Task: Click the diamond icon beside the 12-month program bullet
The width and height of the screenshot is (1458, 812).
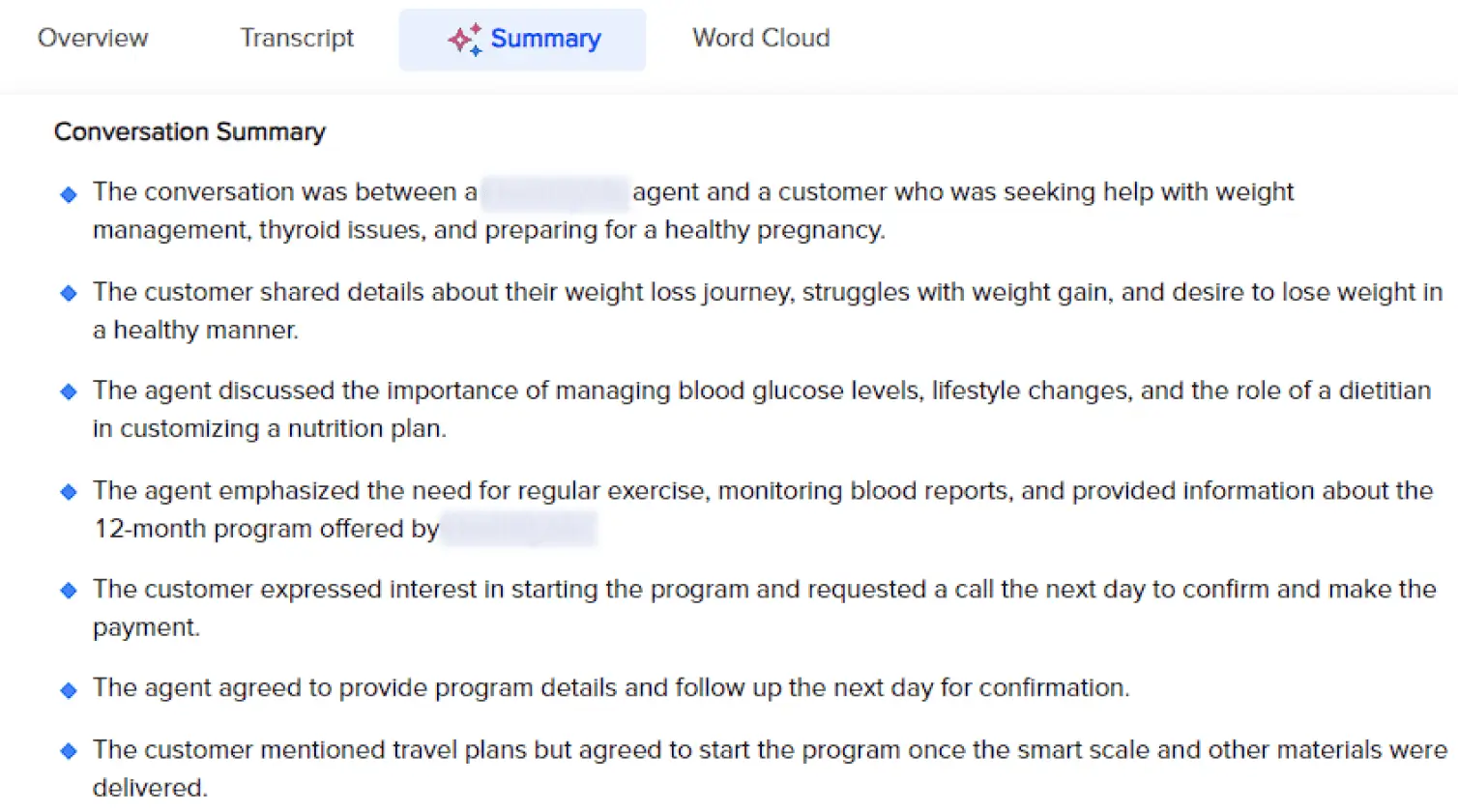Action: click(x=68, y=490)
